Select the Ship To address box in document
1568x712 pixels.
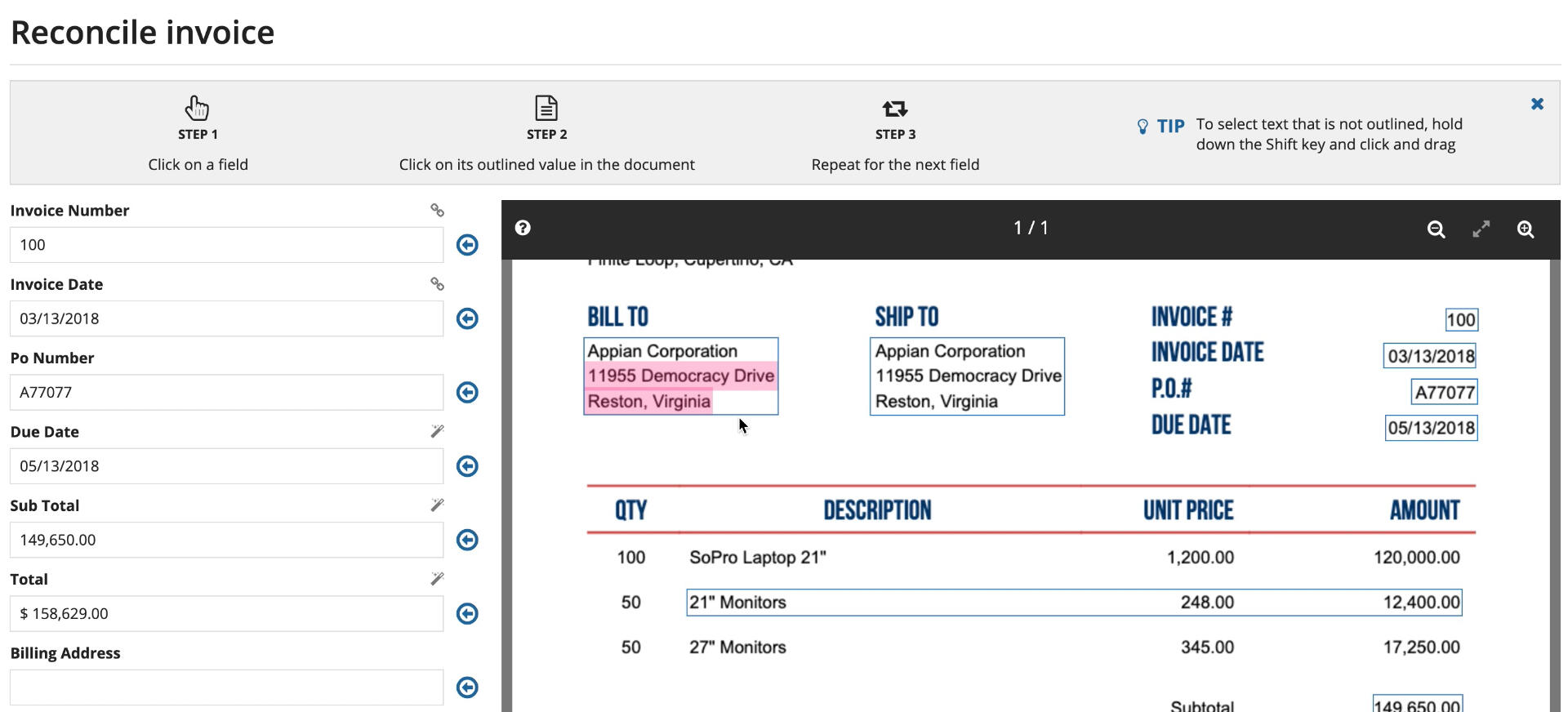pyautogui.click(x=967, y=376)
